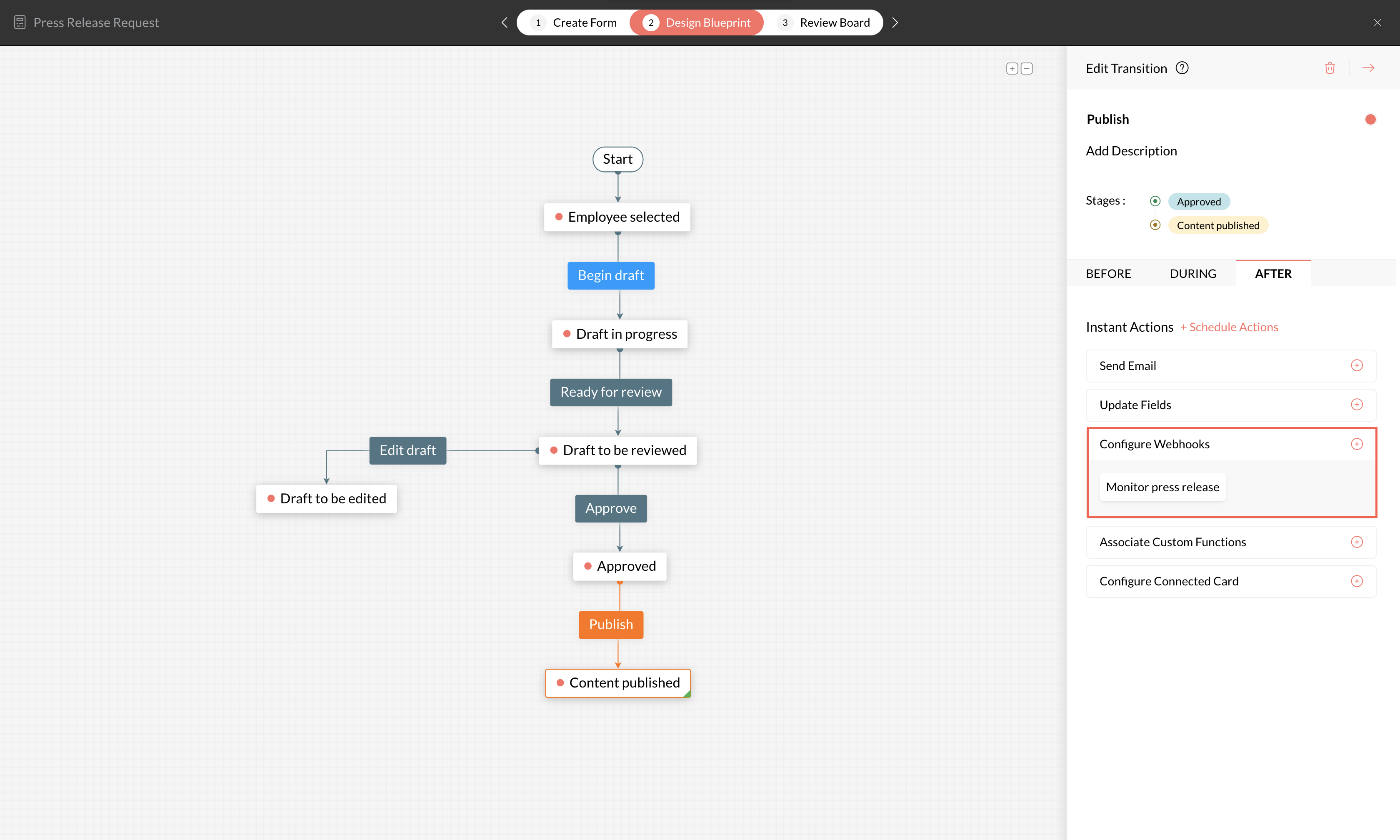
Task: Click the Add Description field
Action: [1131, 151]
